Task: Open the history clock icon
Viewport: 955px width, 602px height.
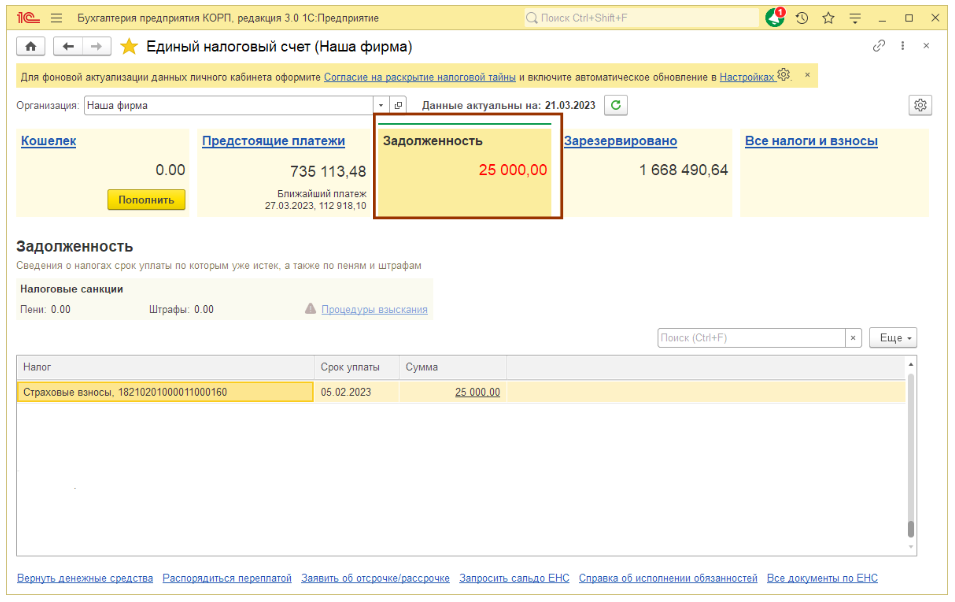Action: click(x=802, y=18)
